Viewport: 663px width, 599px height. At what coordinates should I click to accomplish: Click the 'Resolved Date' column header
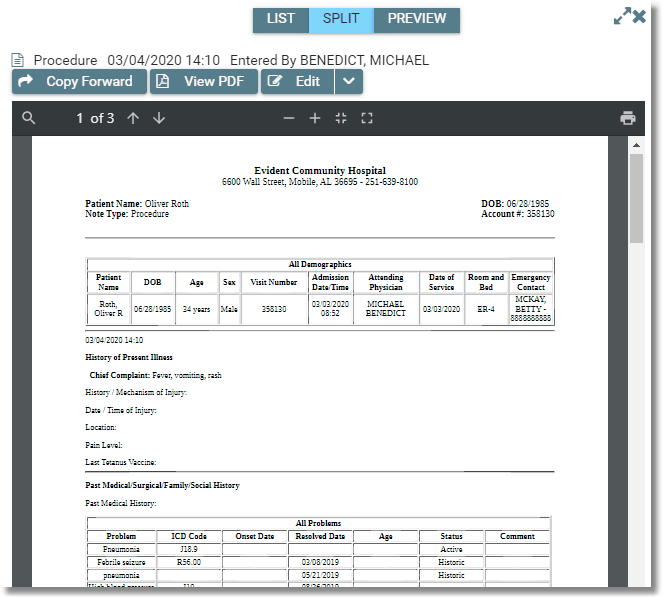click(320, 536)
